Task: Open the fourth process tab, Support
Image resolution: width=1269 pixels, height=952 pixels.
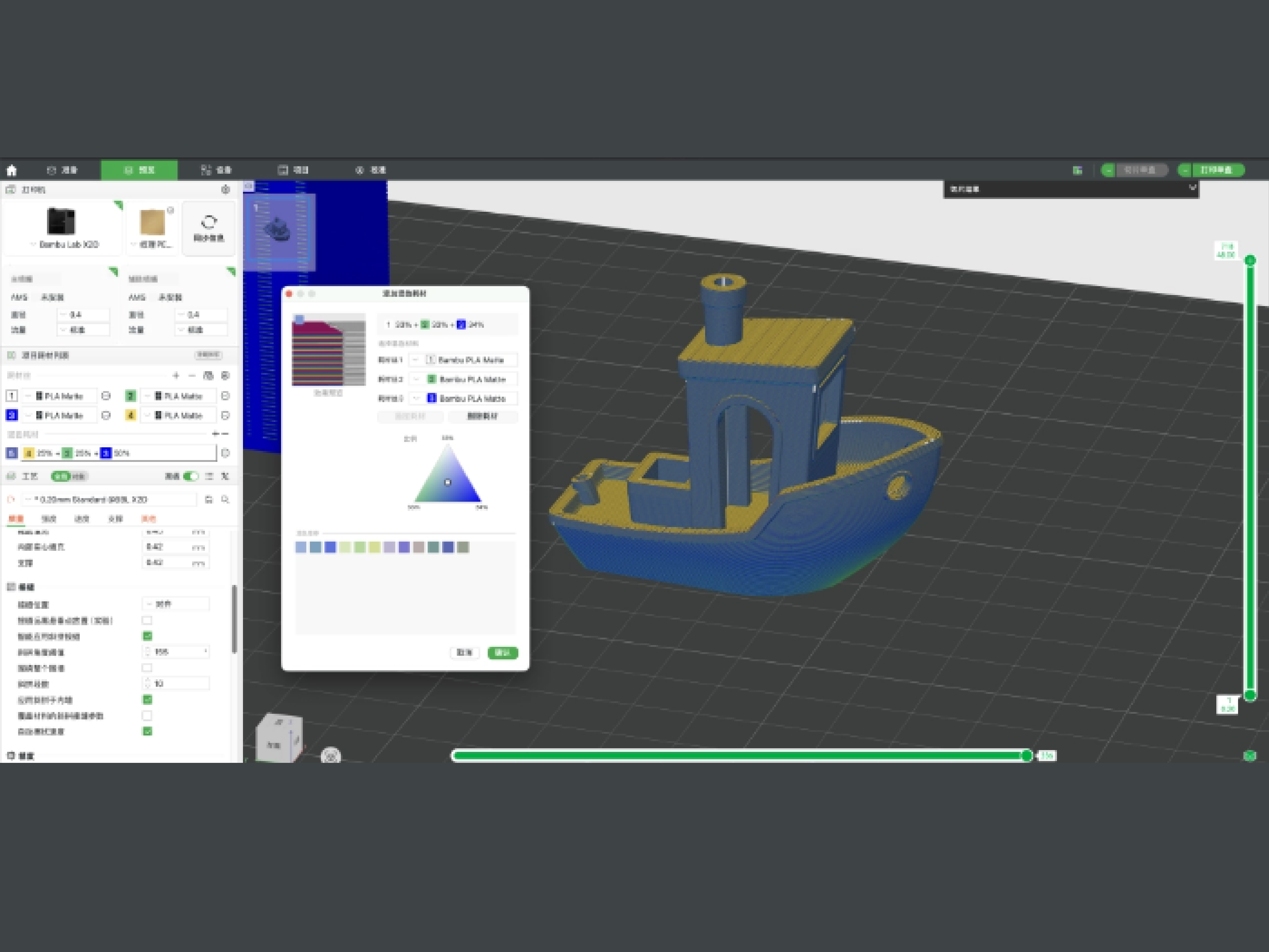Action: (115, 519)
